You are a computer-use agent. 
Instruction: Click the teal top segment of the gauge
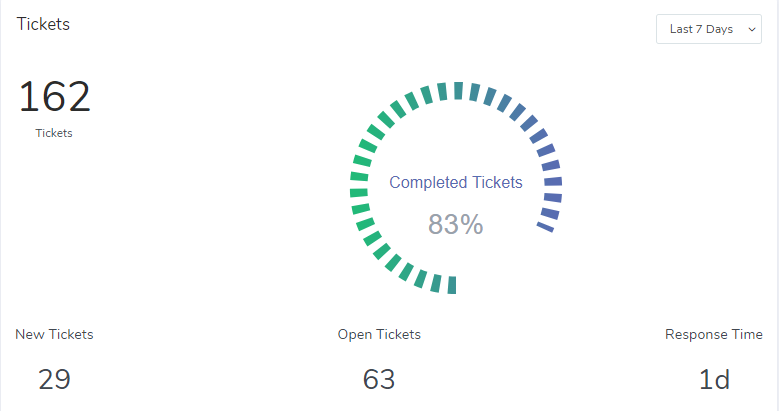click(457, 91)
